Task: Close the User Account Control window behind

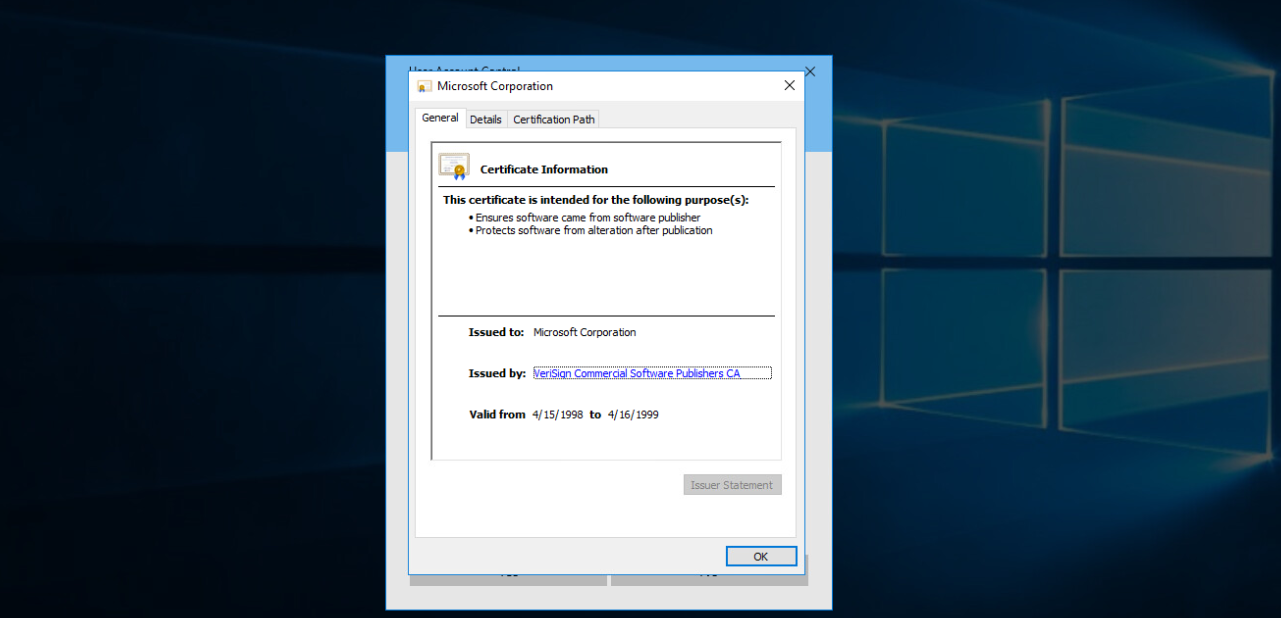Action: tap(810, 71)
